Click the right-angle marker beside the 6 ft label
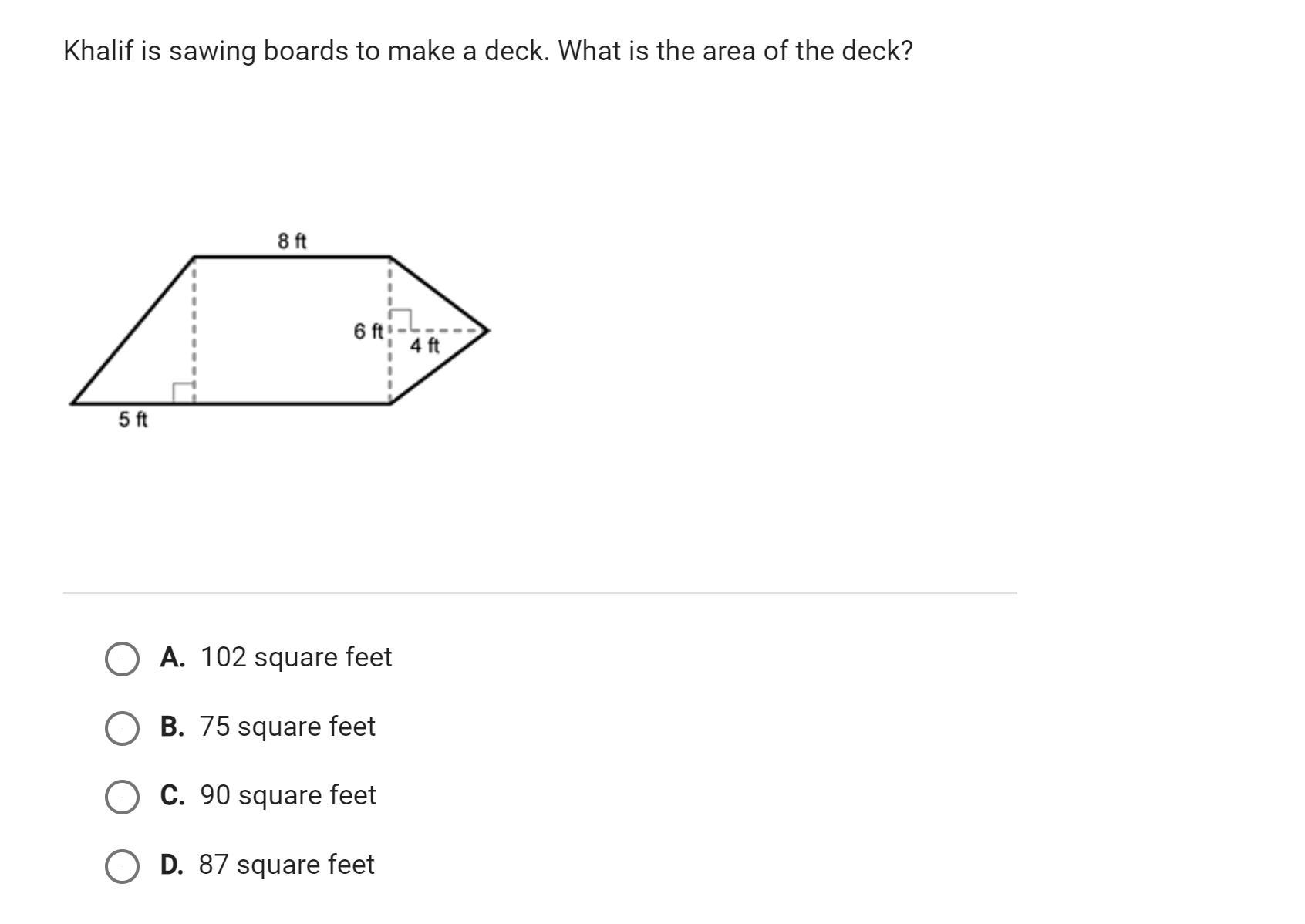This screenshot has width=1305, height=924. click(x=401, y=319)
